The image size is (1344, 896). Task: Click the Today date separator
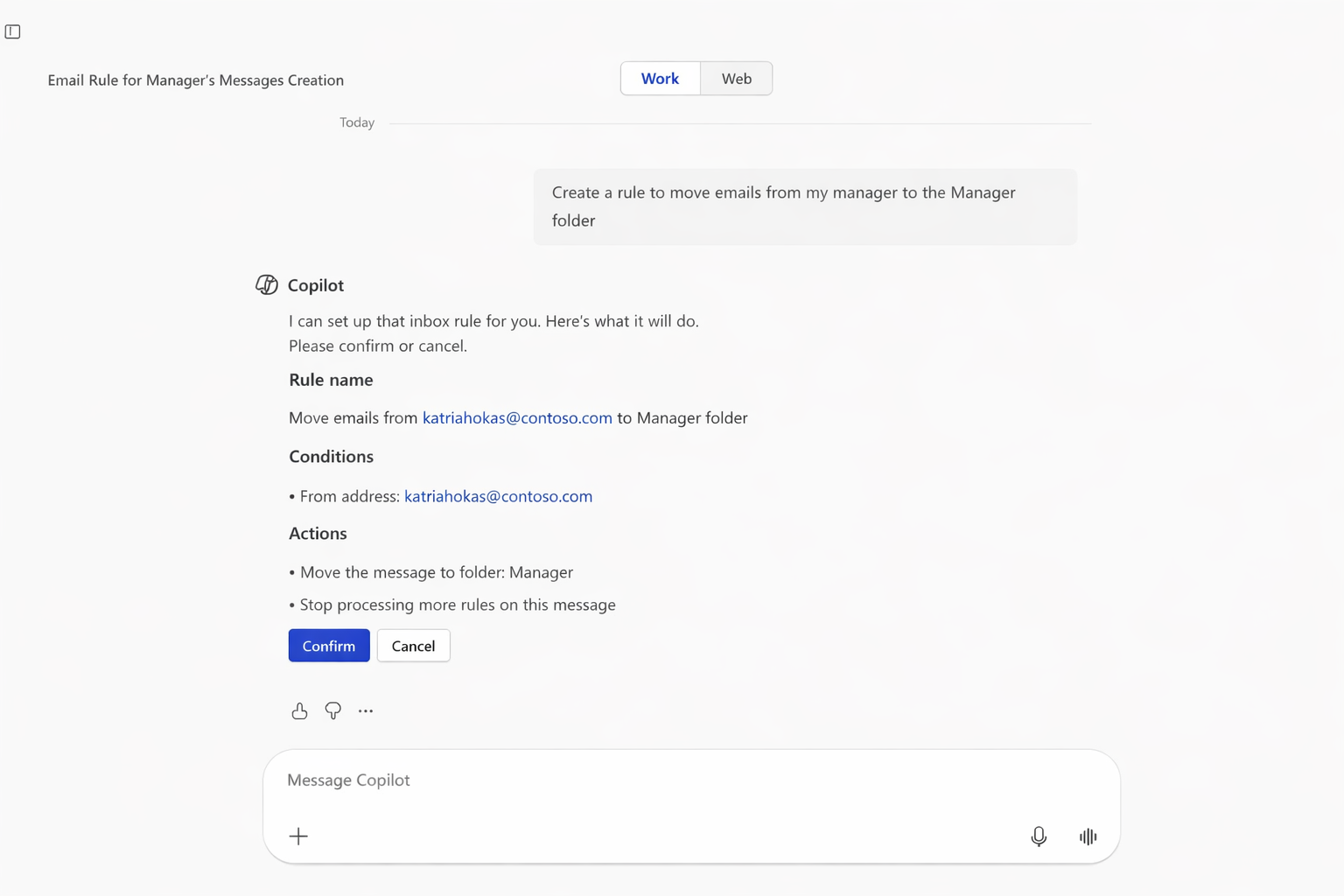click(357, 122)
